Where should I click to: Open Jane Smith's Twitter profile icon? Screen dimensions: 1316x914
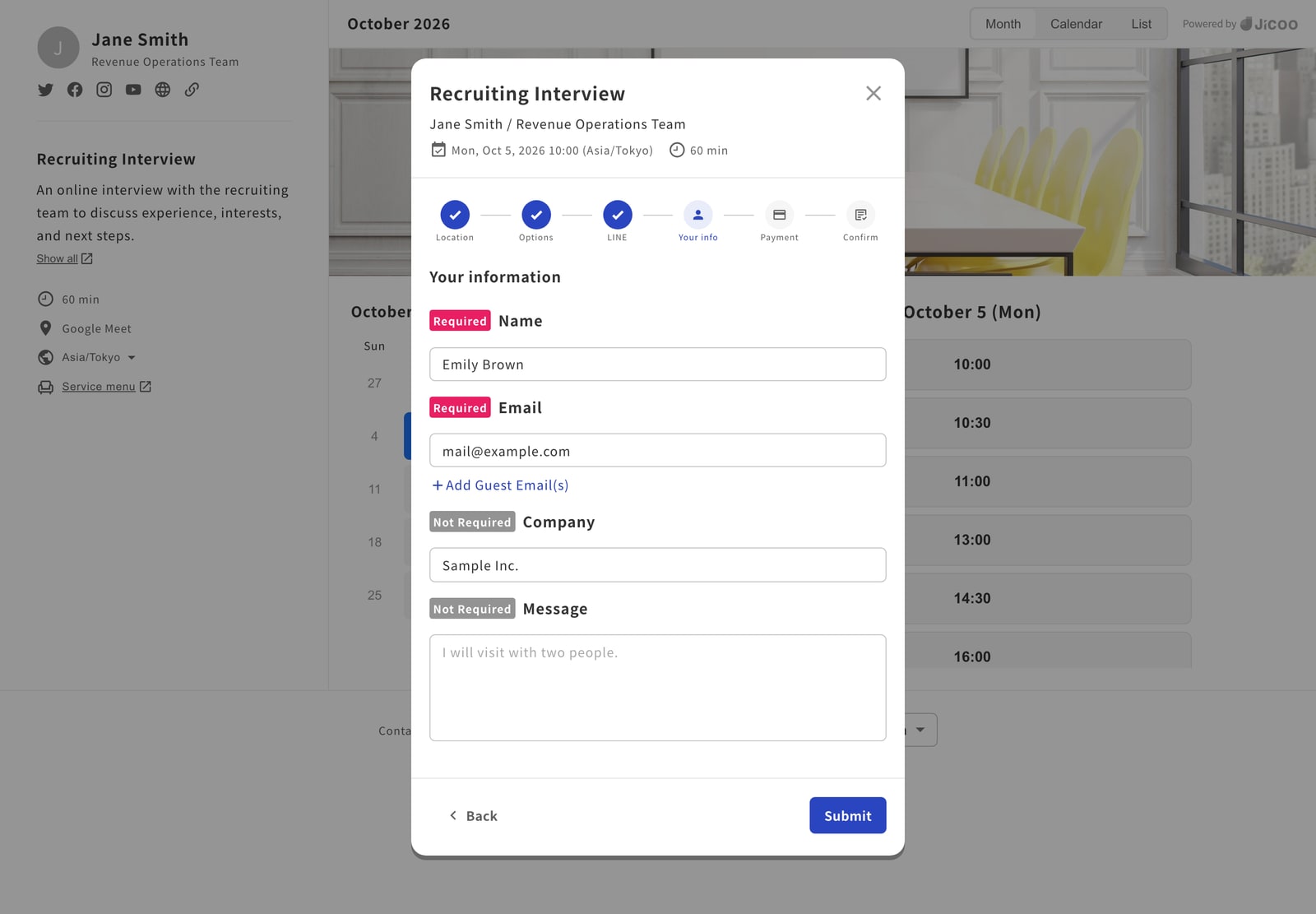(45, 90)
